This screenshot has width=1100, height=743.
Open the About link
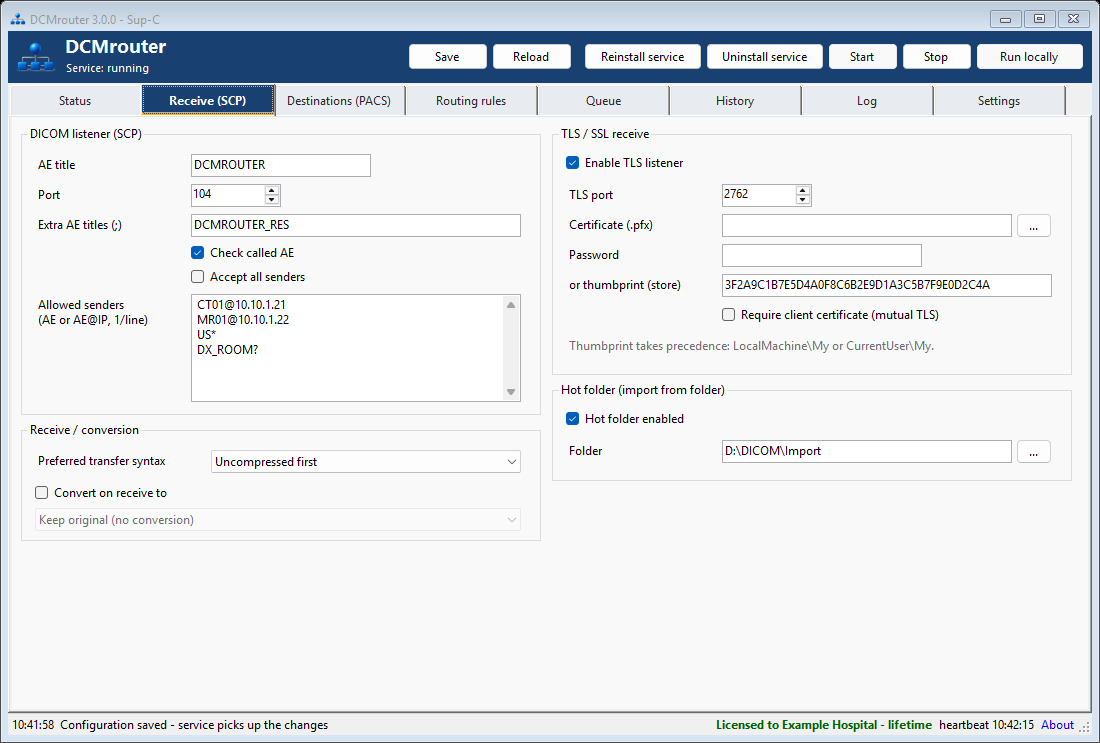tap(1057, 725)
